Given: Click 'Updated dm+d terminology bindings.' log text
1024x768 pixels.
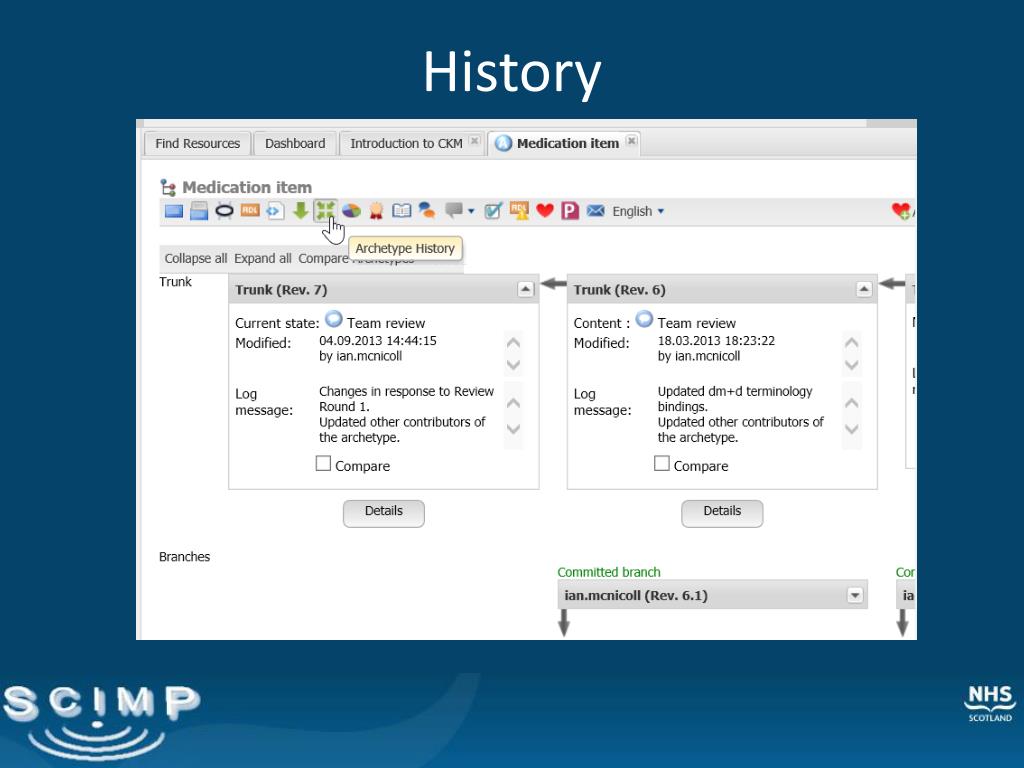Looking at the screenshot, I should click(735, 399).
